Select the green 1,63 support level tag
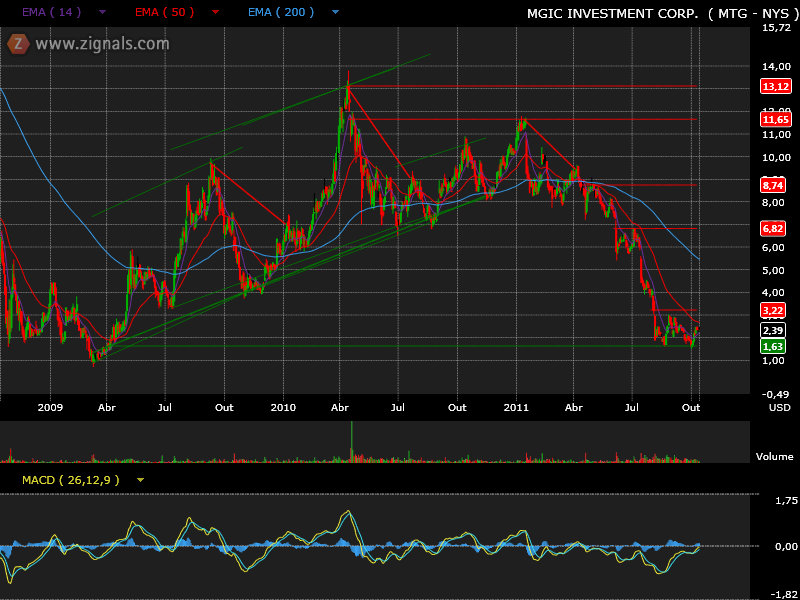Screen dimensions: 800x600 772,347
